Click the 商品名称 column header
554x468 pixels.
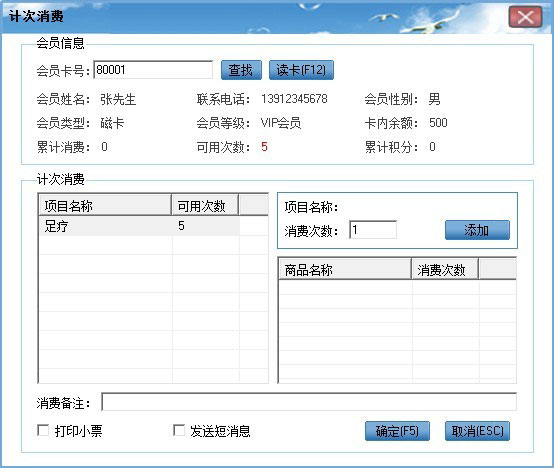point(345,269)
